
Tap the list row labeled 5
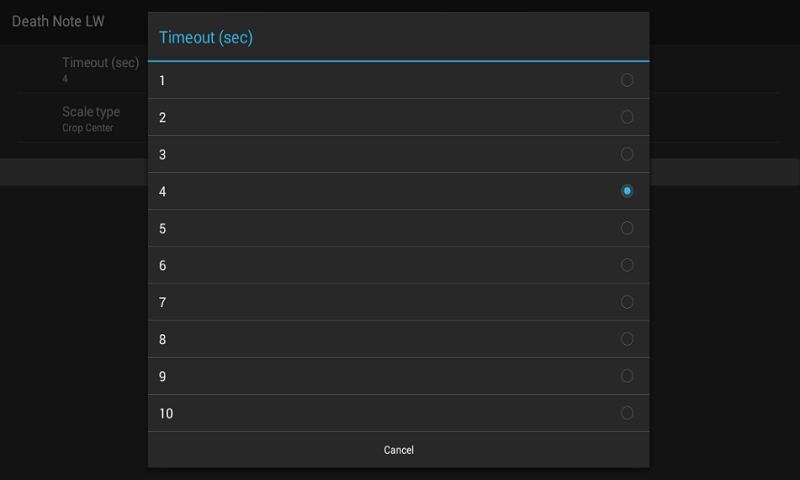pyautogui.click(x=398, y=228)
